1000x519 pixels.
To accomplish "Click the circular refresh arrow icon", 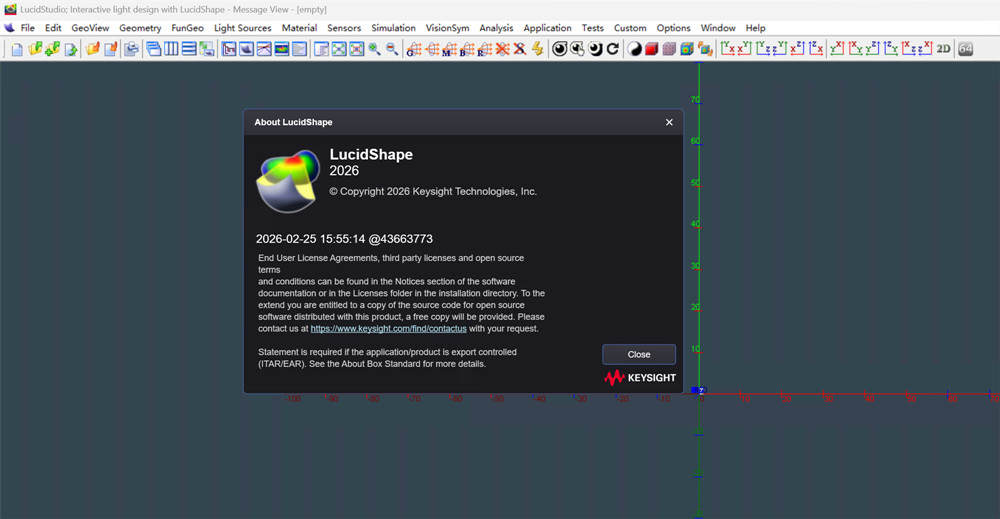I will click(613, 49).
